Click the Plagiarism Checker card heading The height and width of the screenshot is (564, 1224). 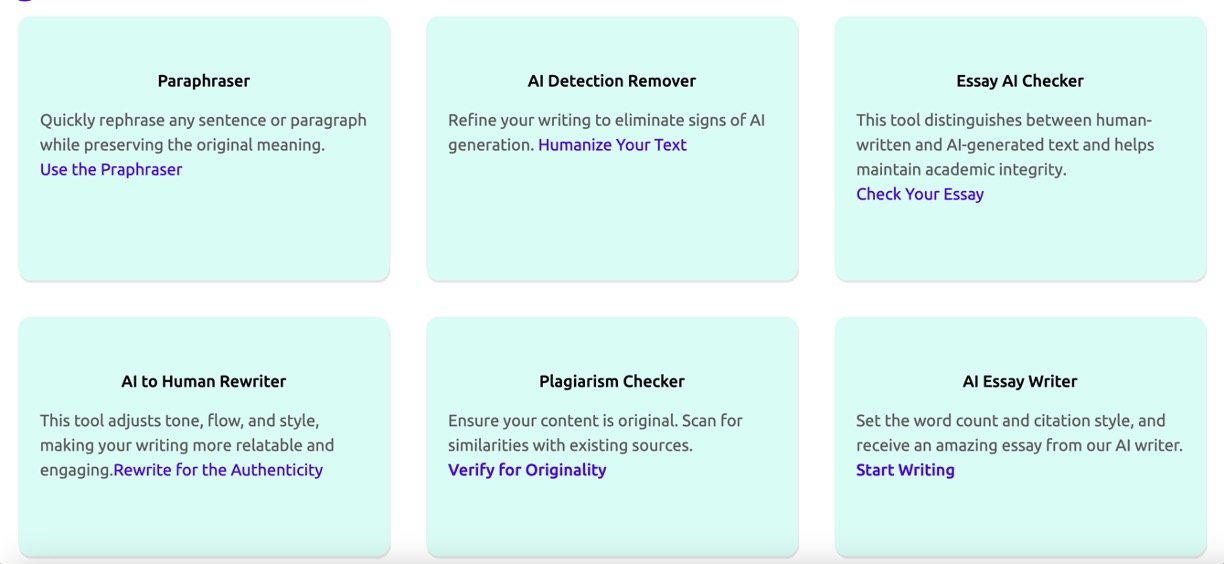pos(612,381)
